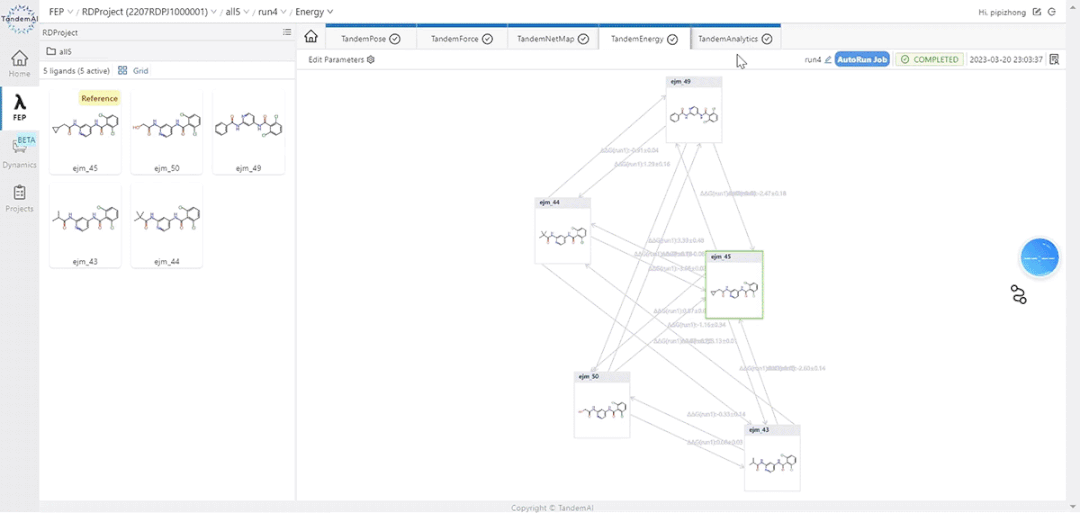Open the run4 breadcrumb dropdown
Viewport: 1080px width, 513px height.
tap(285, 12)
